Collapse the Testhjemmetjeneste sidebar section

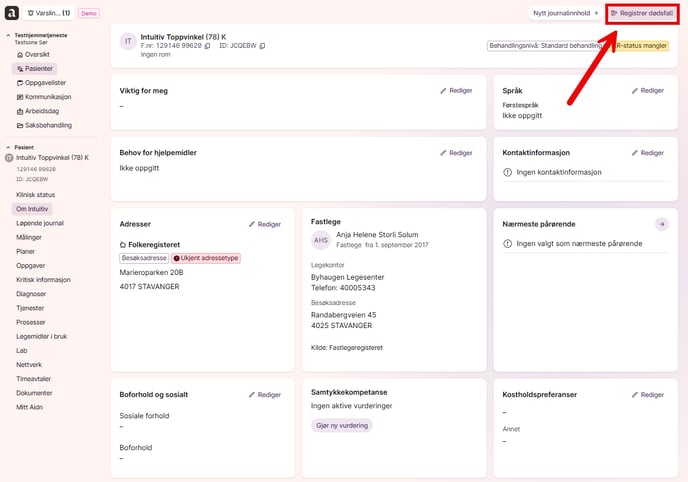point(8,35)
